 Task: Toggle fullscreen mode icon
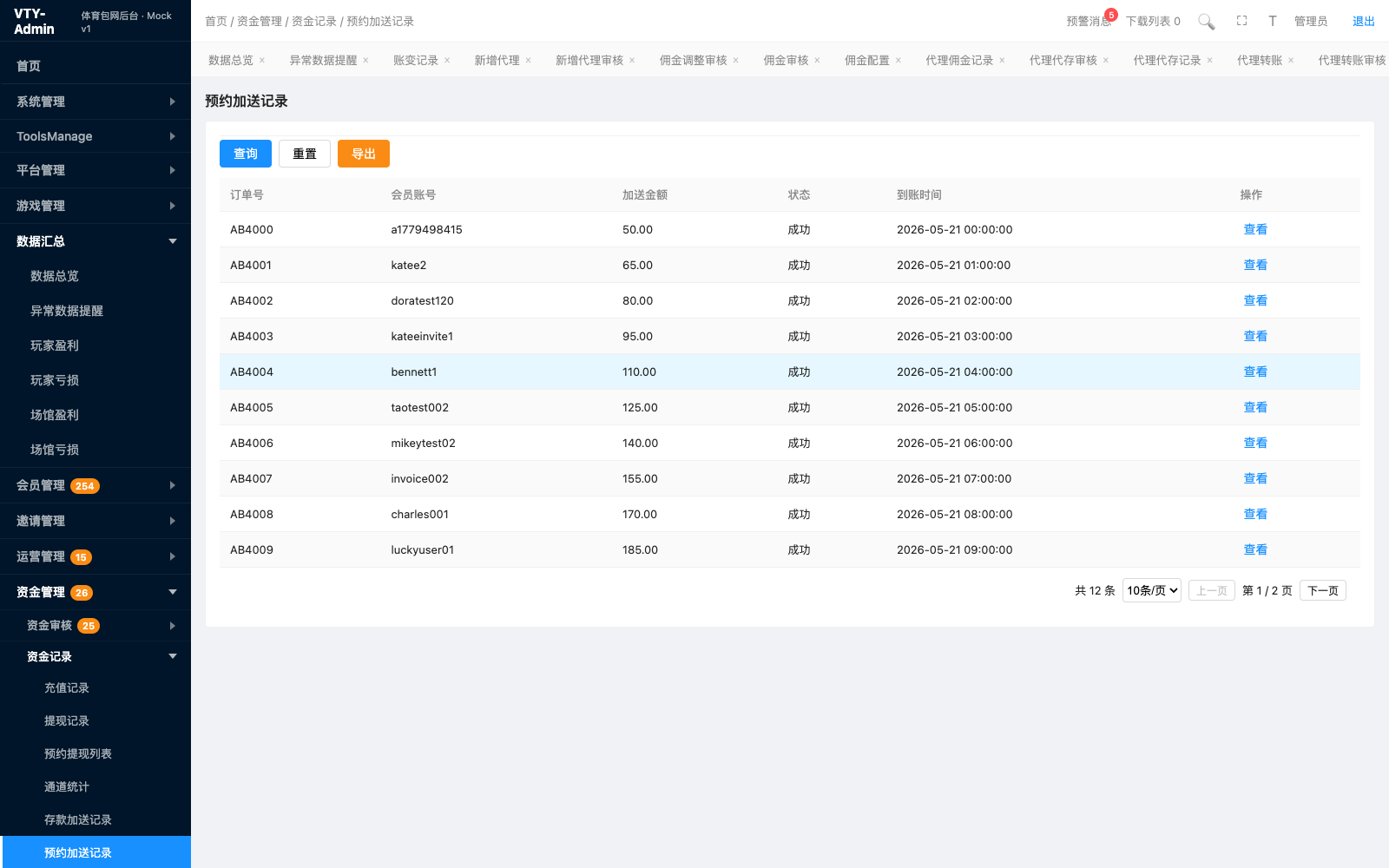tap(1242, 21)
